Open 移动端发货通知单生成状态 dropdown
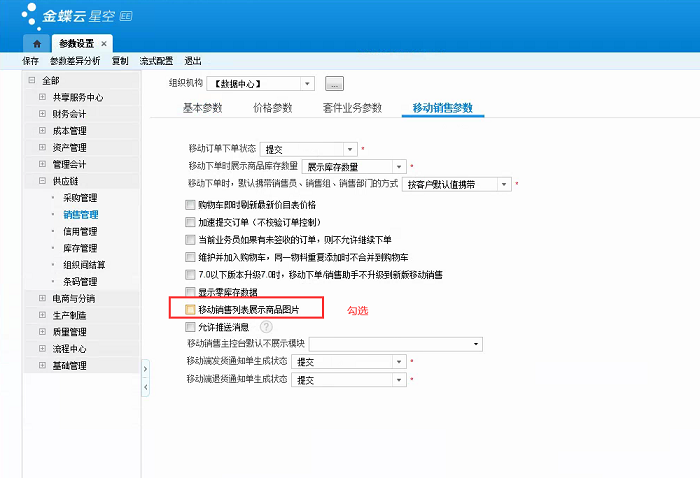Screen dimensions: 700x478 coord(399,362)
